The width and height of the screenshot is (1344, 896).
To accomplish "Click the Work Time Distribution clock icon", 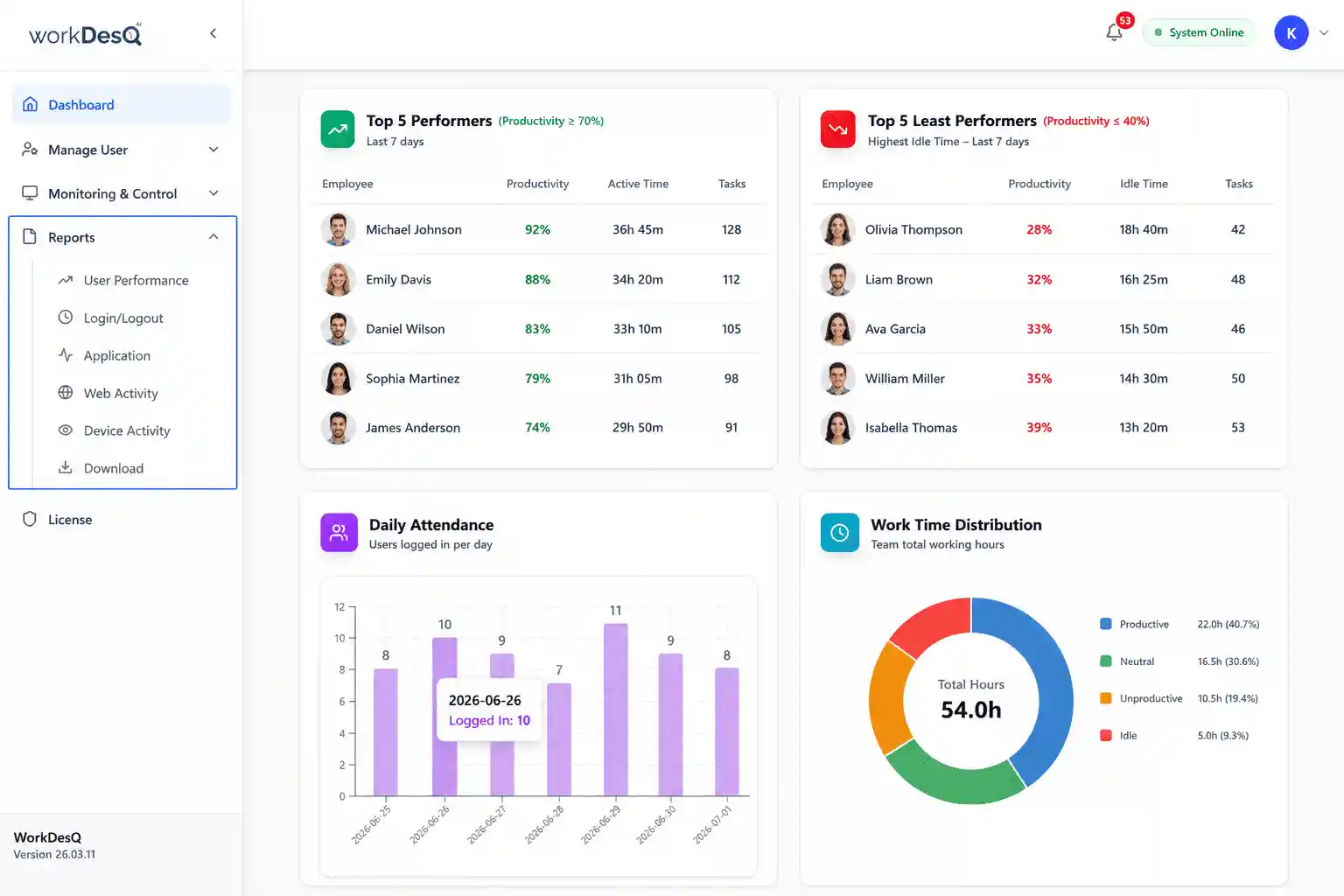I will 840,532.
